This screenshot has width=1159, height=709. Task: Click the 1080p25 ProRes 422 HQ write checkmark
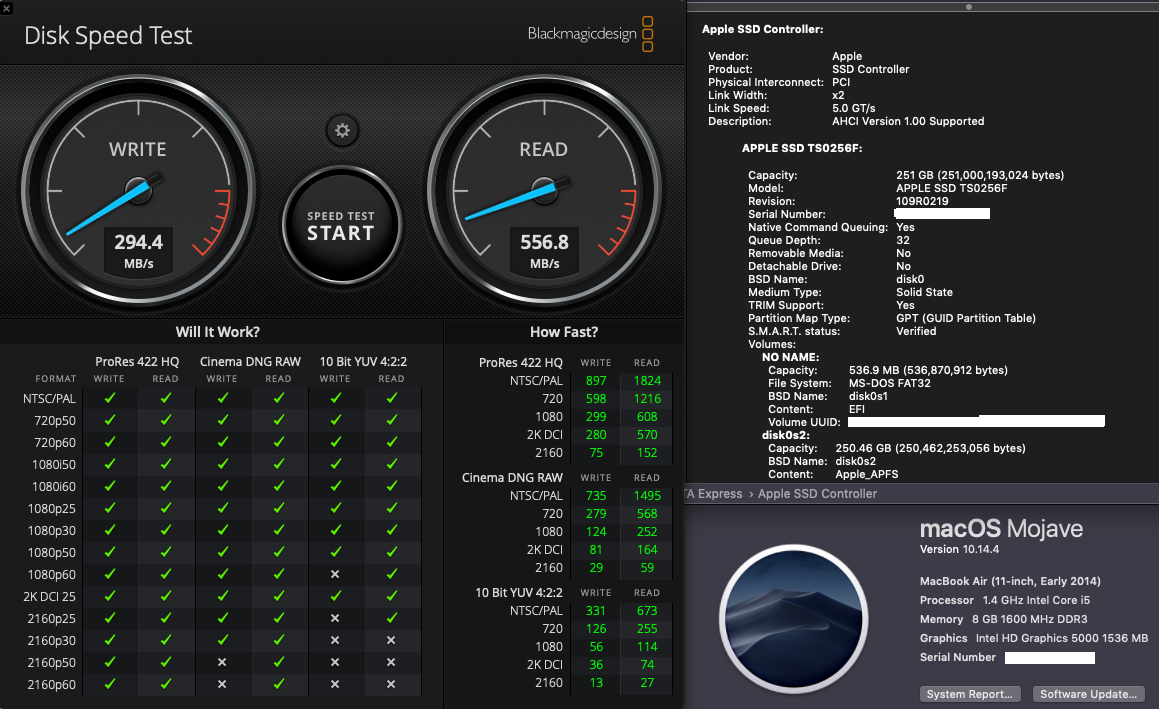(x=109, y=508)
